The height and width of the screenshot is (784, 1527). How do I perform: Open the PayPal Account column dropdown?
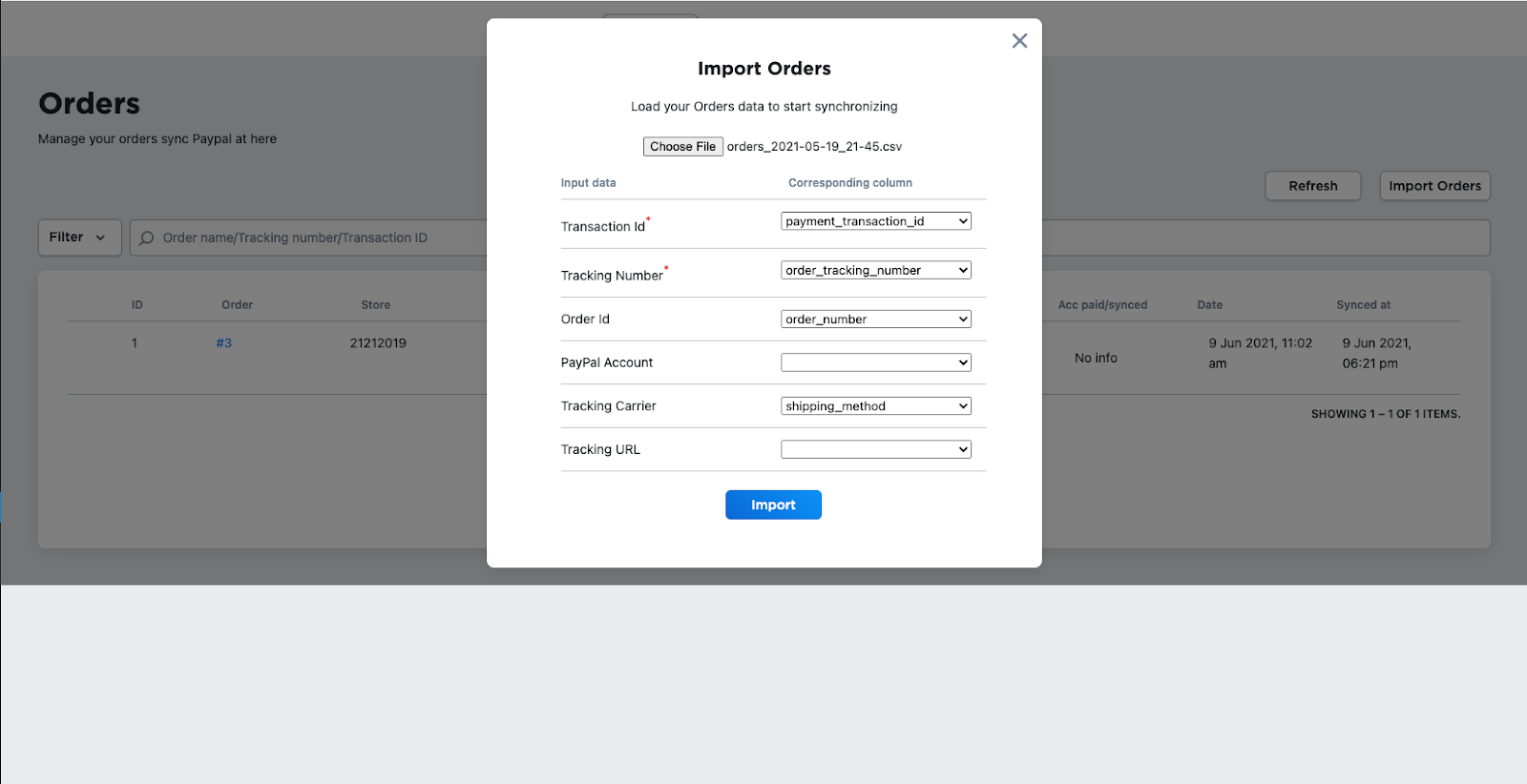tap(876, 362)
